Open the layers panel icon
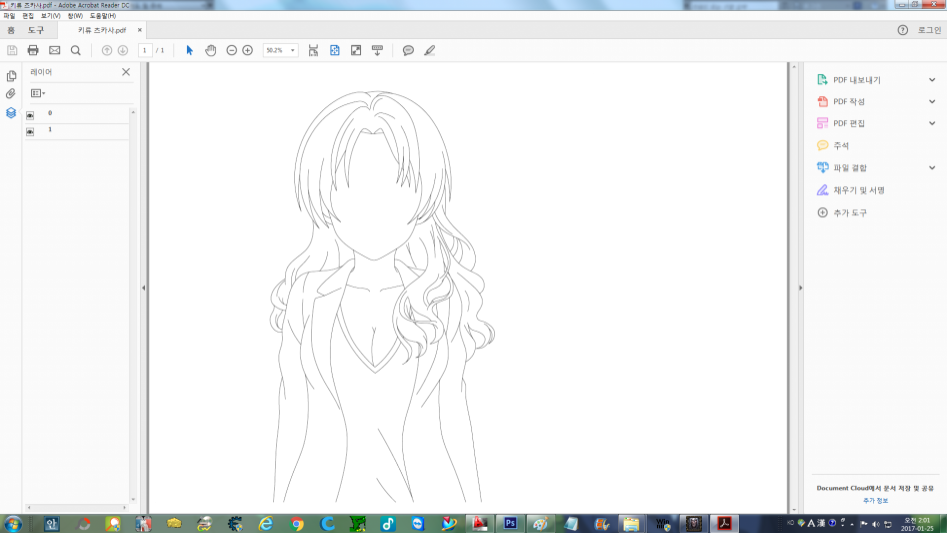The height and width of the screenshot is (533, 947). tap(11, 113)
